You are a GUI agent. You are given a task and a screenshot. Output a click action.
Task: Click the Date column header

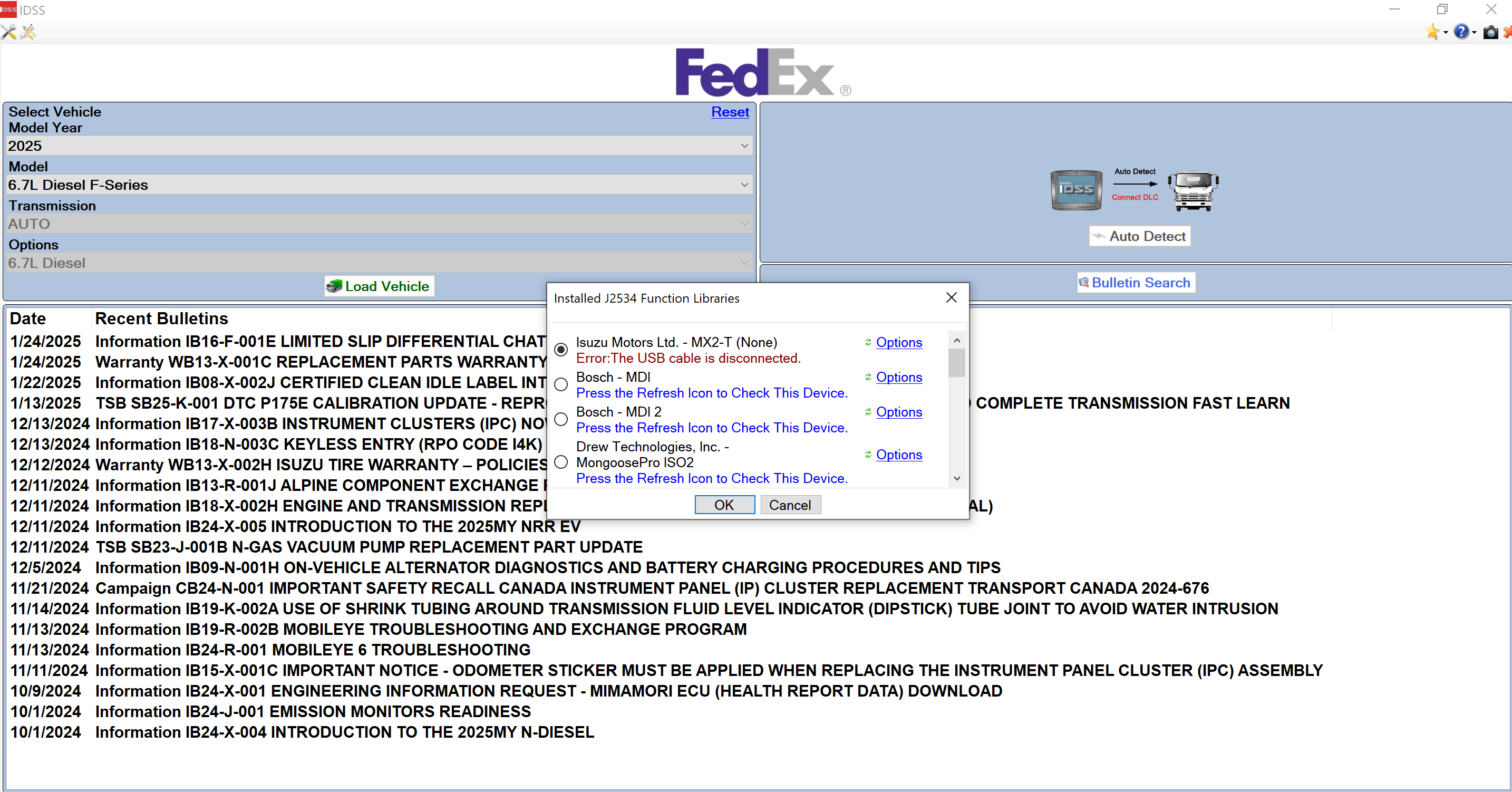tap(27, 318)
